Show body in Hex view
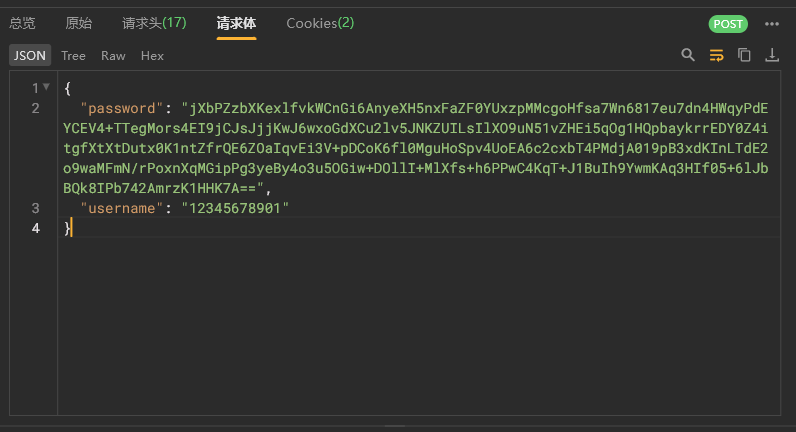Viewport: 796px width, 432px height. pyautogui.click(x=152, y=56)
